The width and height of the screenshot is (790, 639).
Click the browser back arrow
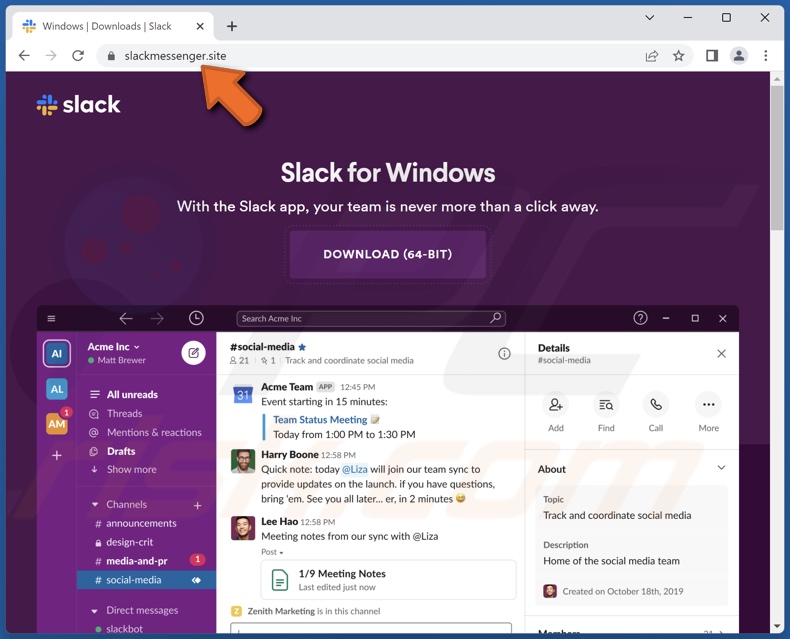24,55
